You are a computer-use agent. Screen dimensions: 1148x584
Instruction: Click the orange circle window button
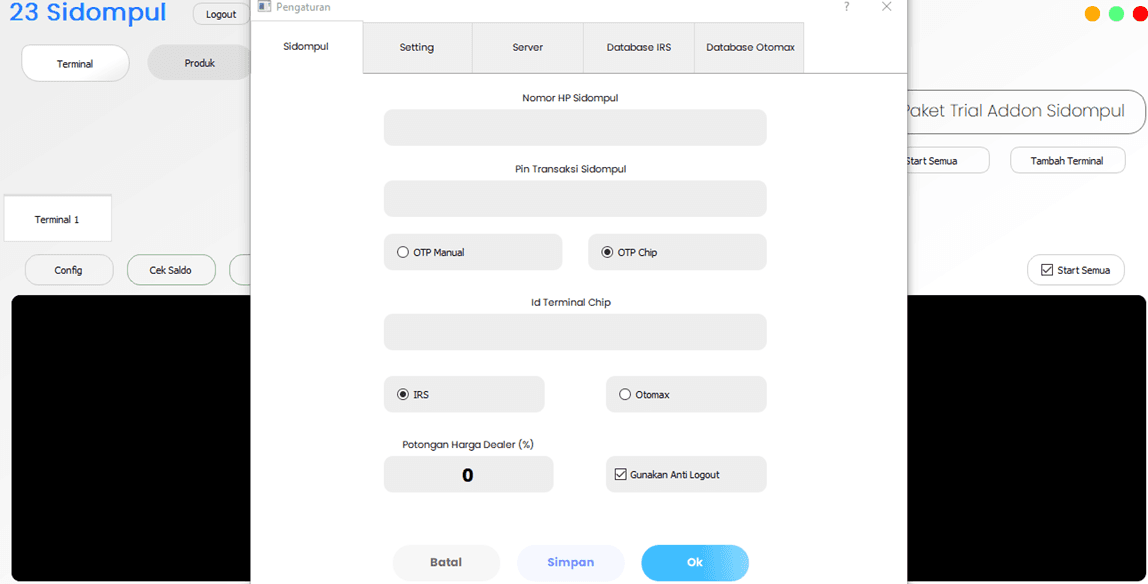[1092, 14]
